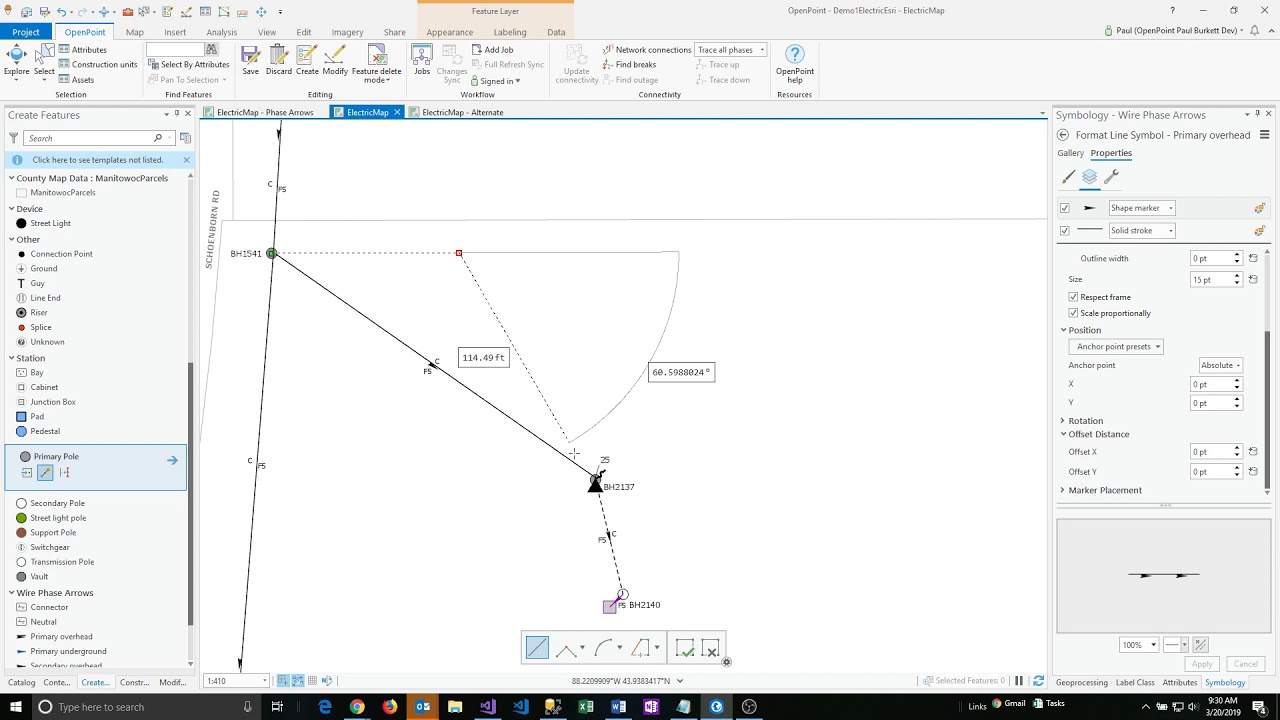The width and height of the screenshot is (1280, 720).
Task: Go back from Format Line Symbol
Action: 1063,135
